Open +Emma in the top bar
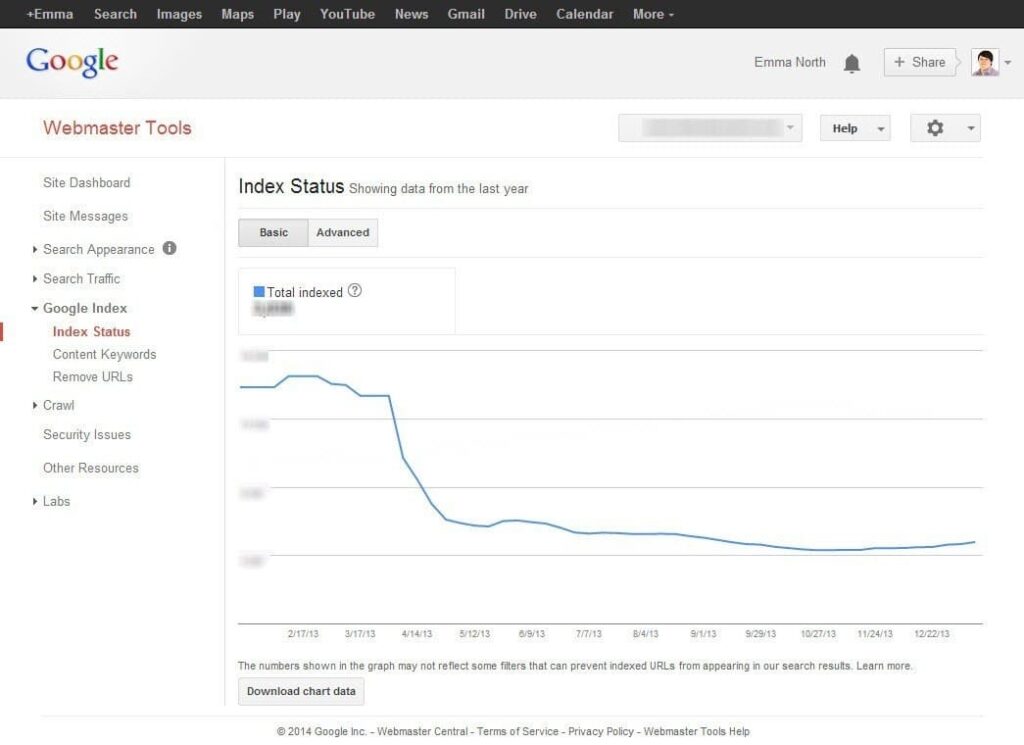The image size is (1024, 745). [50, 14]
